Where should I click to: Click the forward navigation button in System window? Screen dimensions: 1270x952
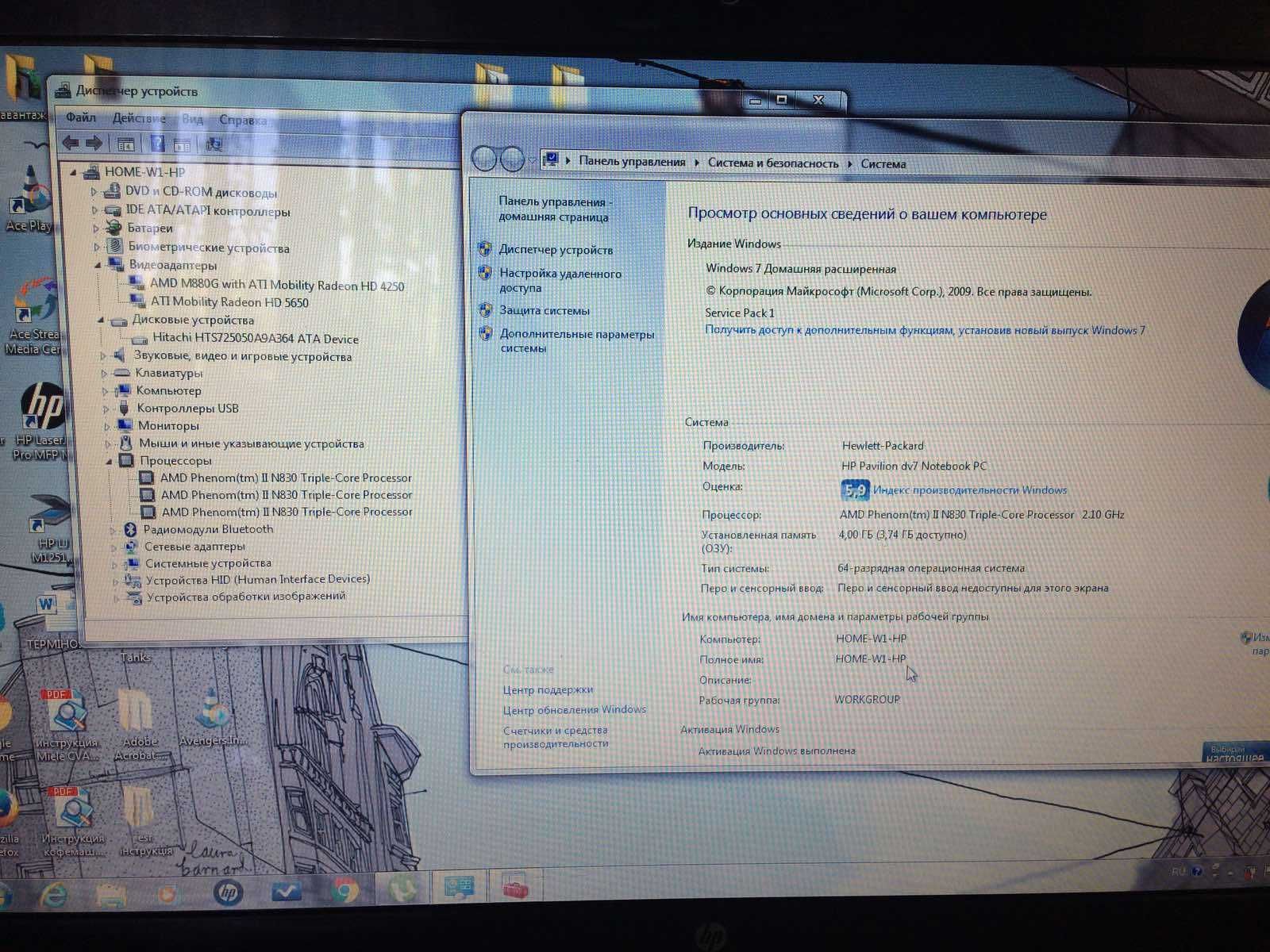click(512, 159)
